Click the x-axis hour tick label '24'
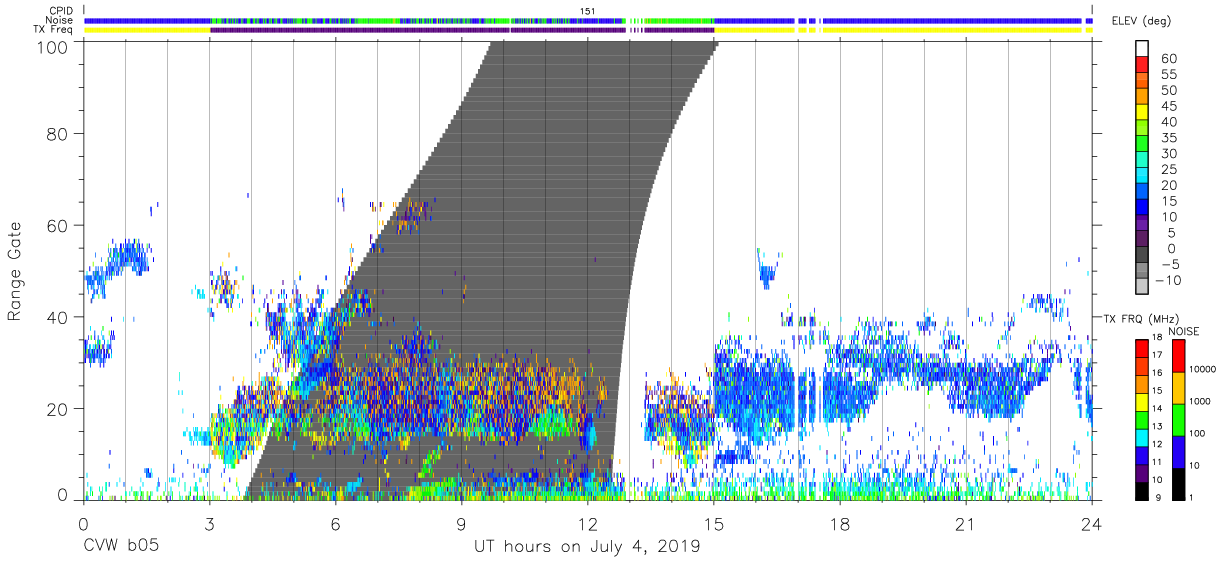The image size is (1228, 567). click(1092, 524)
